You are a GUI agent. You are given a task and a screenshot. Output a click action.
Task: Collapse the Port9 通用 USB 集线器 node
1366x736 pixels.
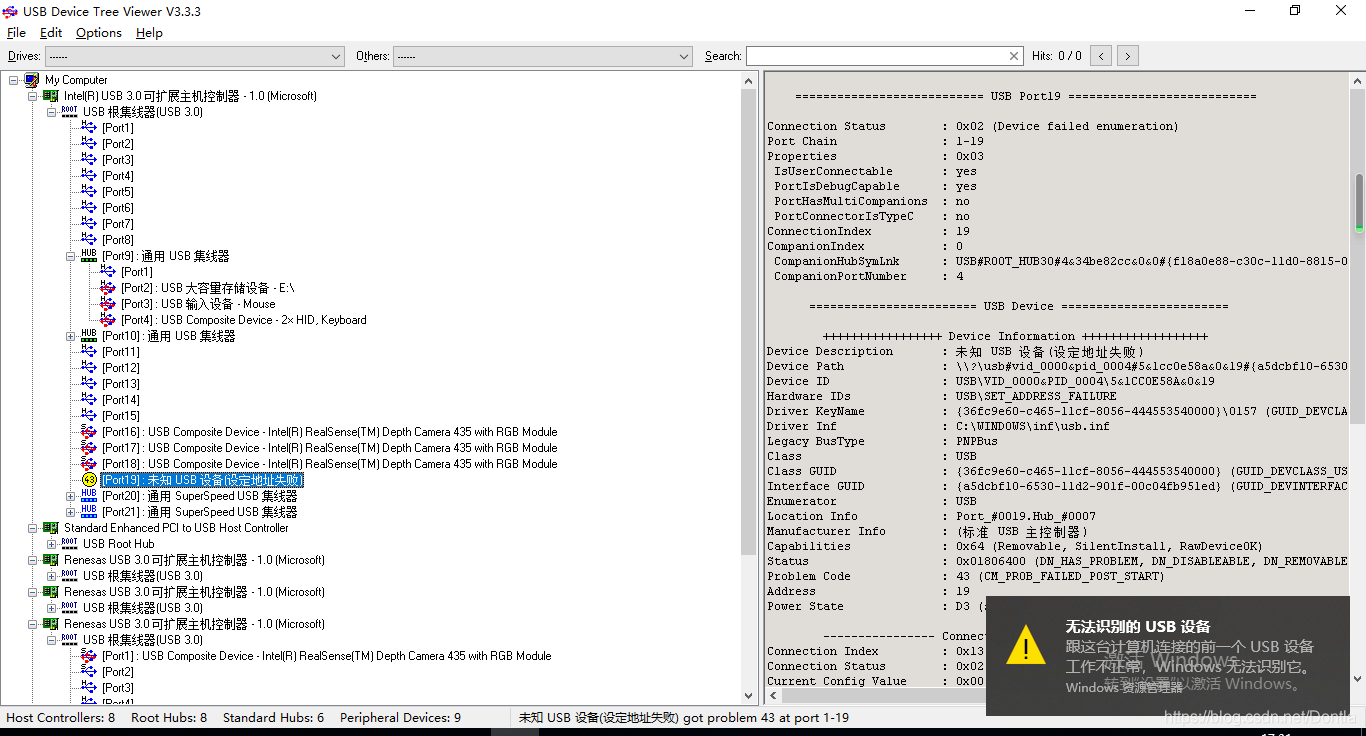pyautogui.click(x=71, y=256)
